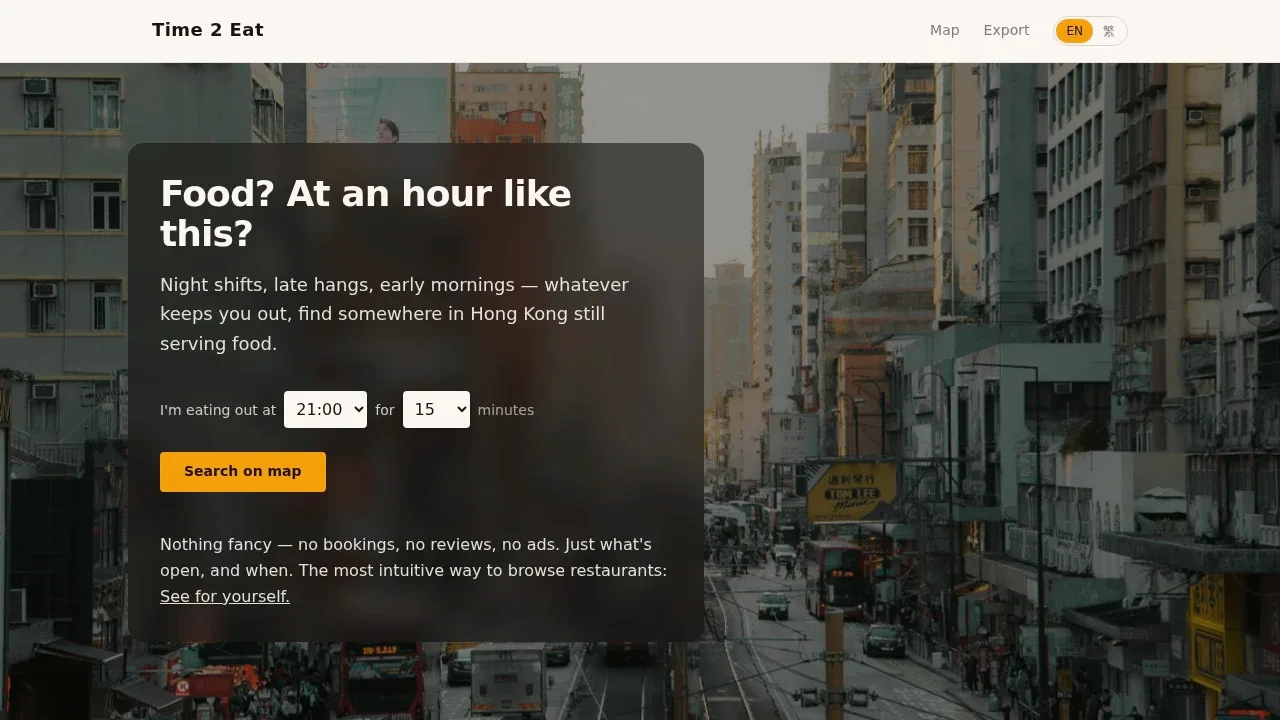The height and width of the screenshot is (720, 1280).
Task: Switch language to Traditional Chinese 繁
Action: coord(1109,31)
